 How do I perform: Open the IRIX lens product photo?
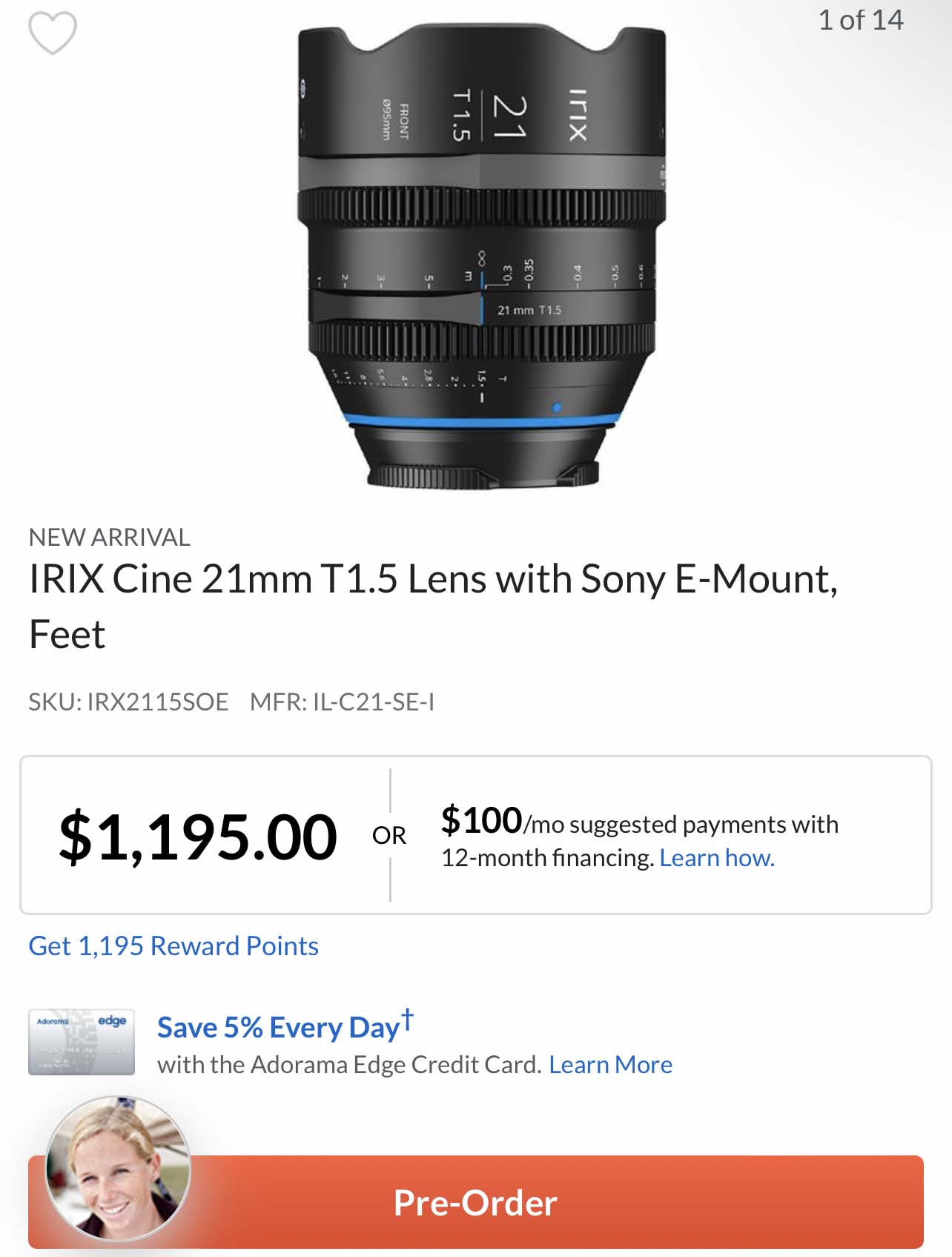482,256
